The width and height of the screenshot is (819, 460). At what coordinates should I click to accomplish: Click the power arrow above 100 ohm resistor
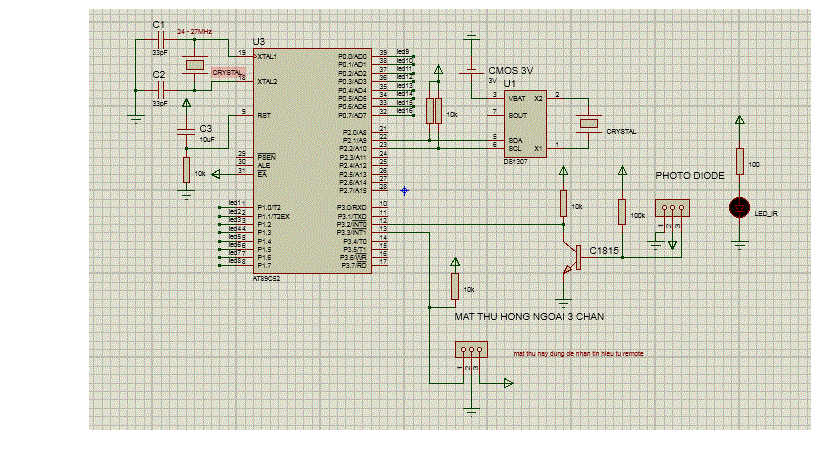(x=740, y=120)
